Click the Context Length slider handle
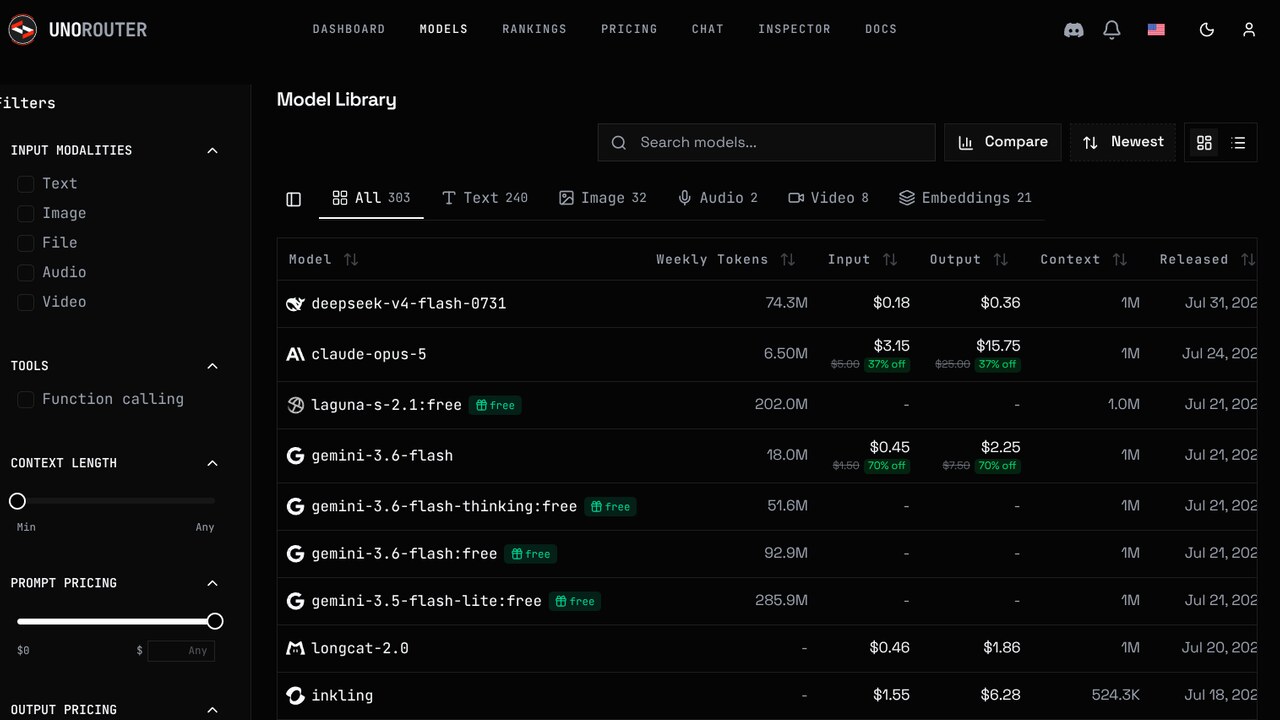Screen dimensions: 1280x720 [x=17, y=501]
